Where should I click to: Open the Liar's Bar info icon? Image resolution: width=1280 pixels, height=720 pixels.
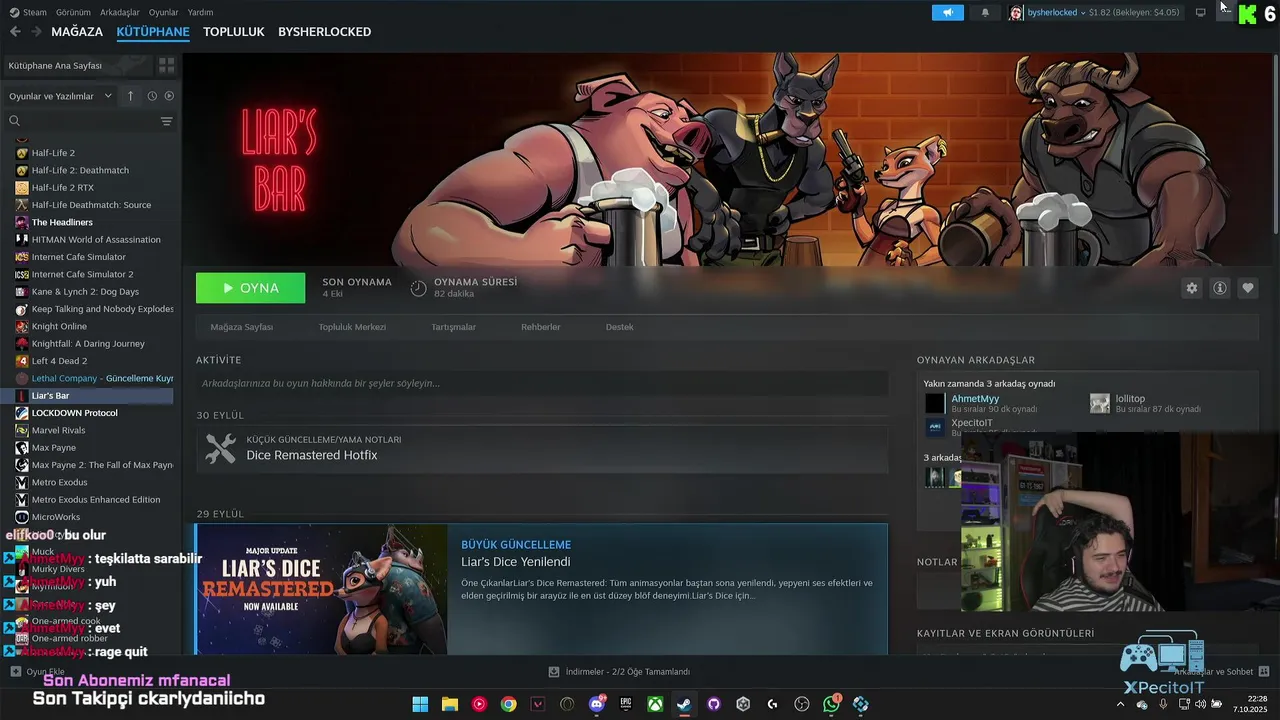(1220, 288)
